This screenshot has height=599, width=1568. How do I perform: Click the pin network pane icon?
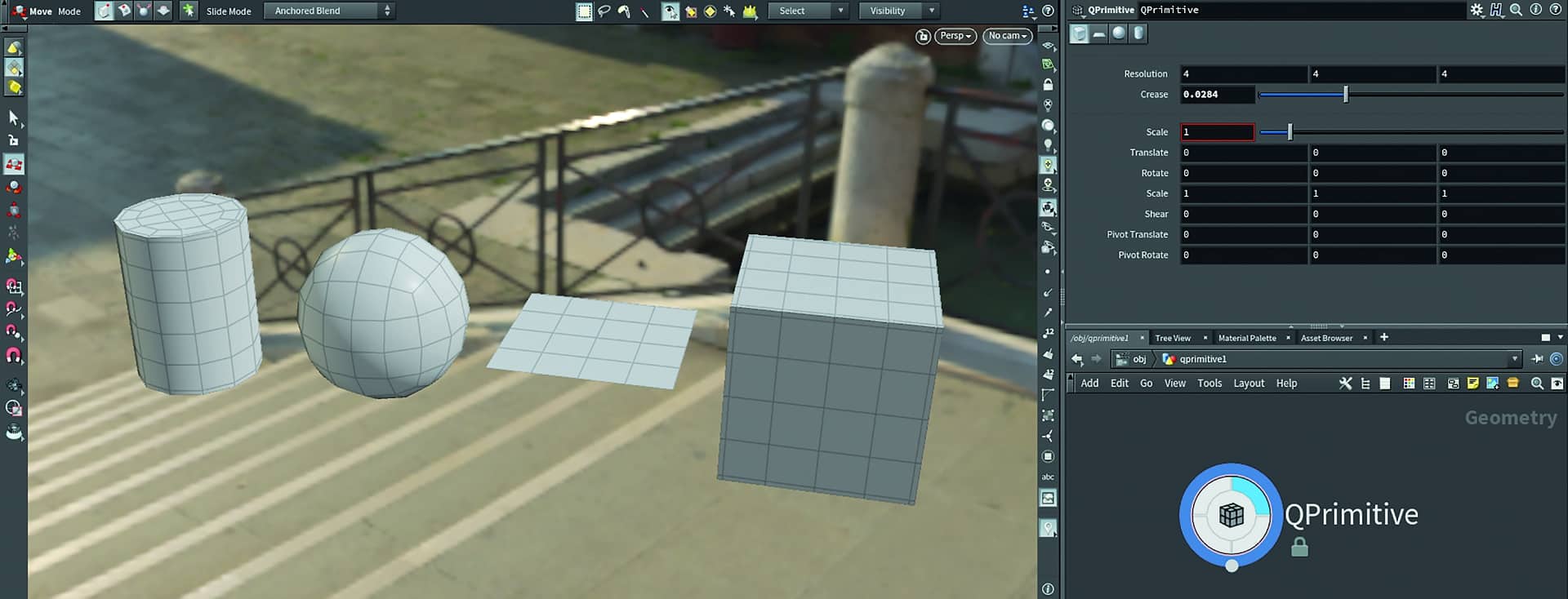coord(1537,359)
